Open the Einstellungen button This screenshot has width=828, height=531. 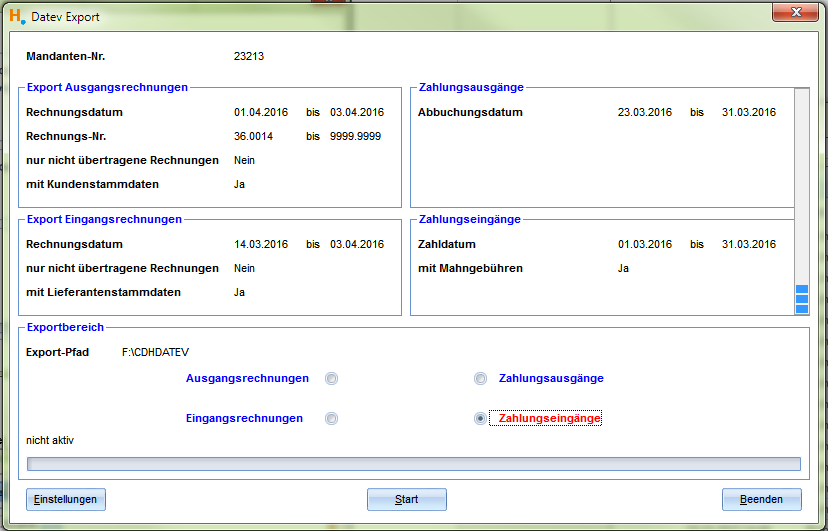pos(65,499)
